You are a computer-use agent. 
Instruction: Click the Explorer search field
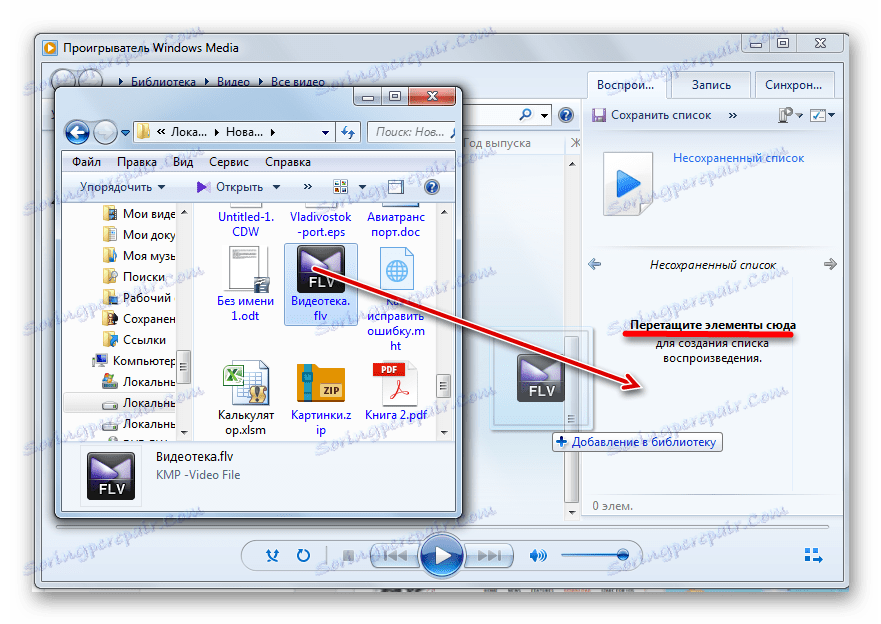pyautogui.click(x=410, y=133)
